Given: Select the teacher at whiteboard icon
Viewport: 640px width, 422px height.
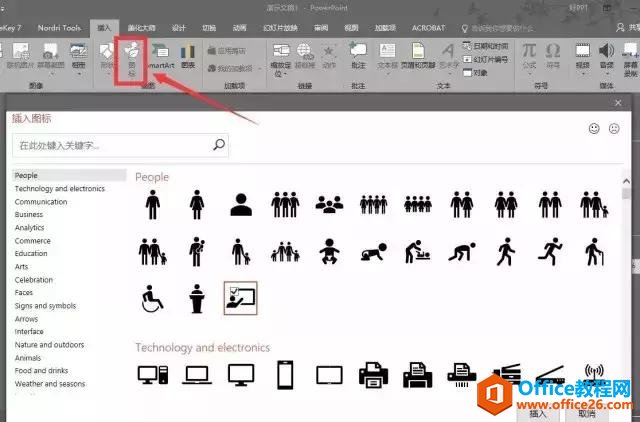Looking at the screenshot, I should 240,297.
